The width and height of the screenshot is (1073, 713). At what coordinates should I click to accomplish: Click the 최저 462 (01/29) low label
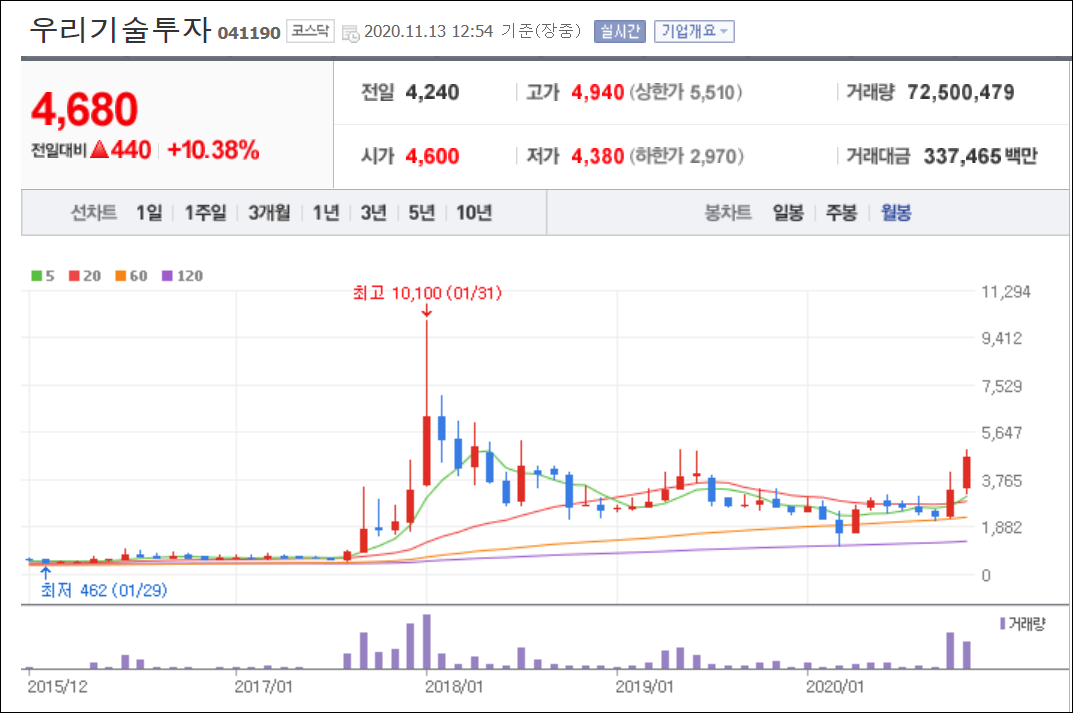pos(103,591)
